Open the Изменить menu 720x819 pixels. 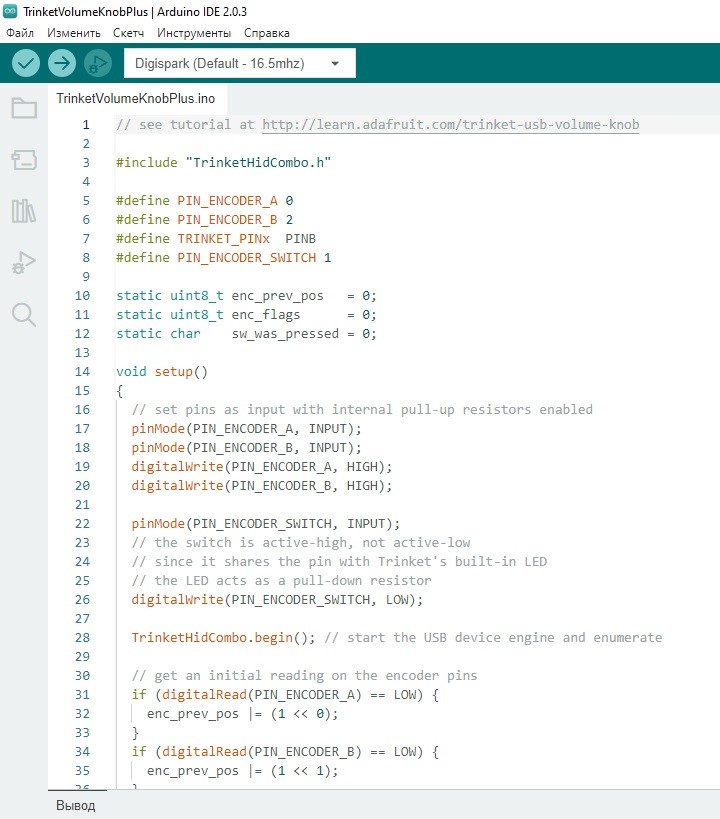[x=74, y=33]
